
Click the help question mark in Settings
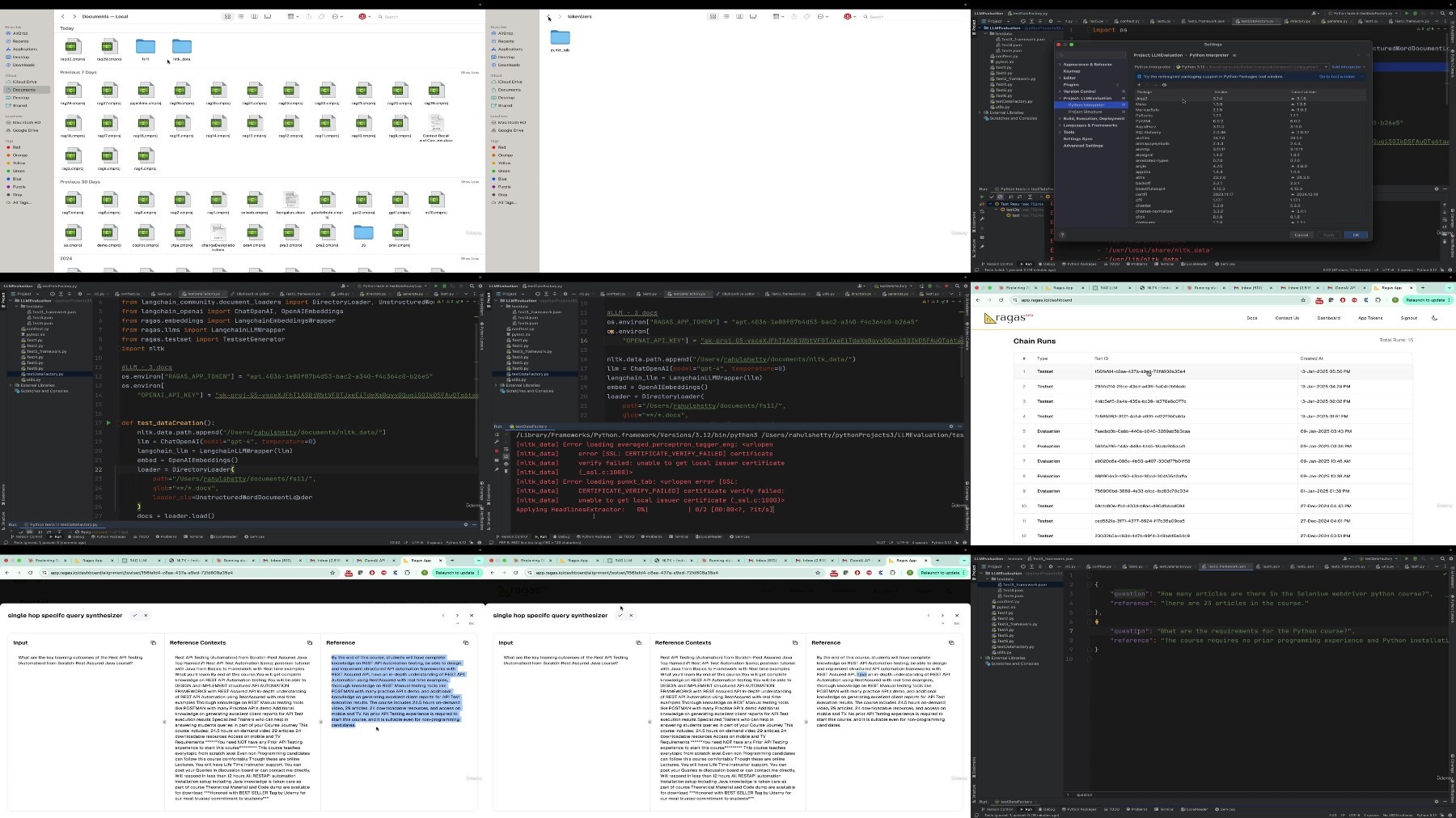(x=1062, y=235)
